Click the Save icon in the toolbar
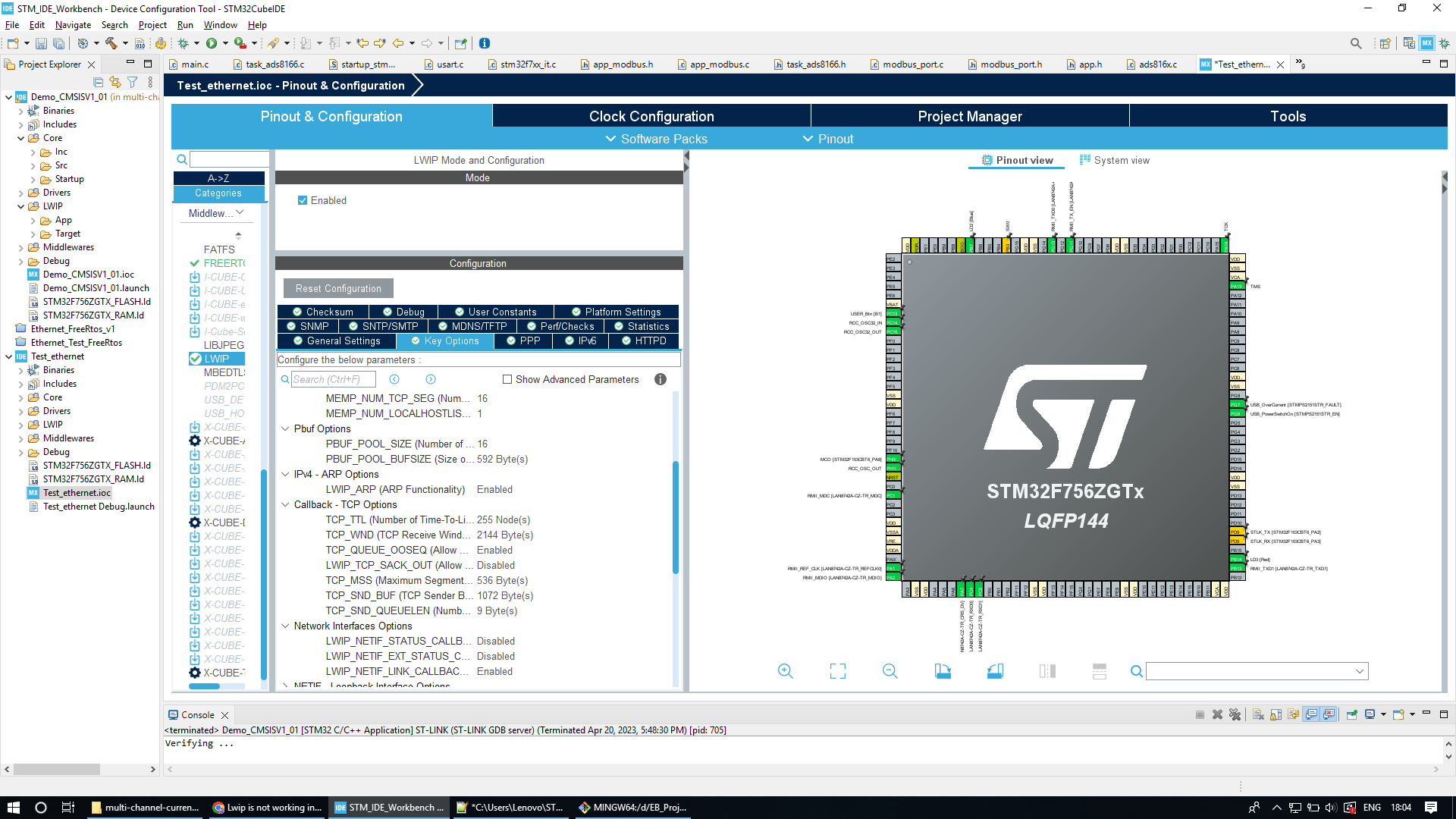Viewport: 1456px width, 819px height. [x=40, y=43]
